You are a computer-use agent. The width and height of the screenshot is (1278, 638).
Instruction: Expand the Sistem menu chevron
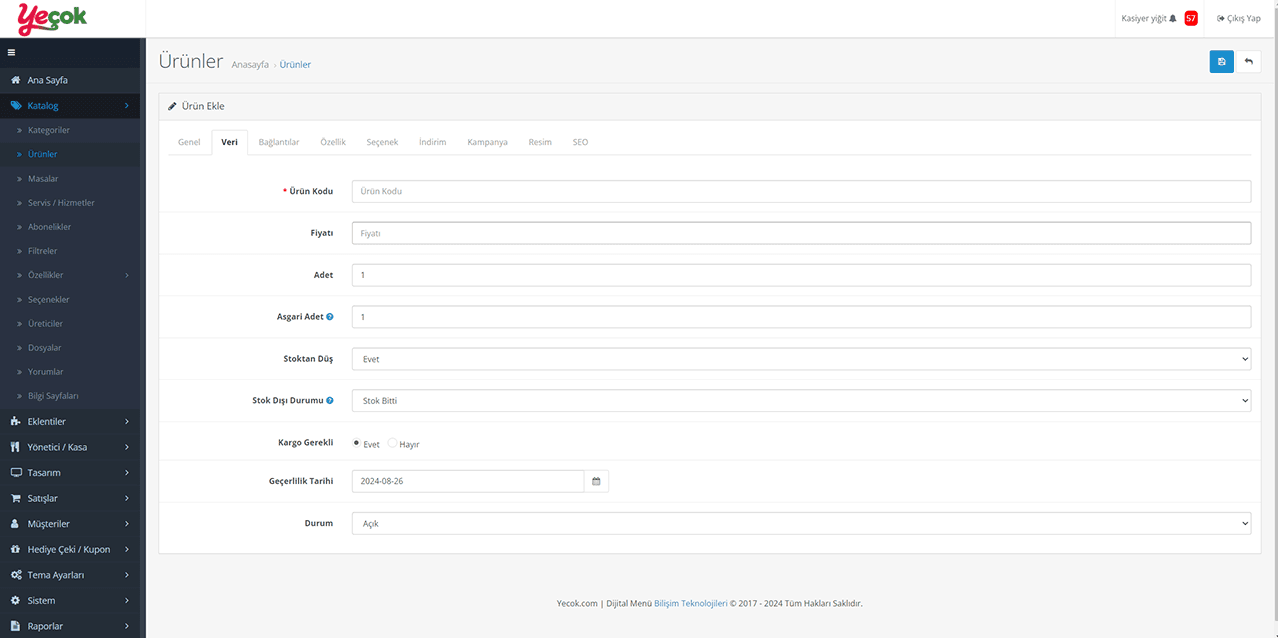[x=126, y=601]
